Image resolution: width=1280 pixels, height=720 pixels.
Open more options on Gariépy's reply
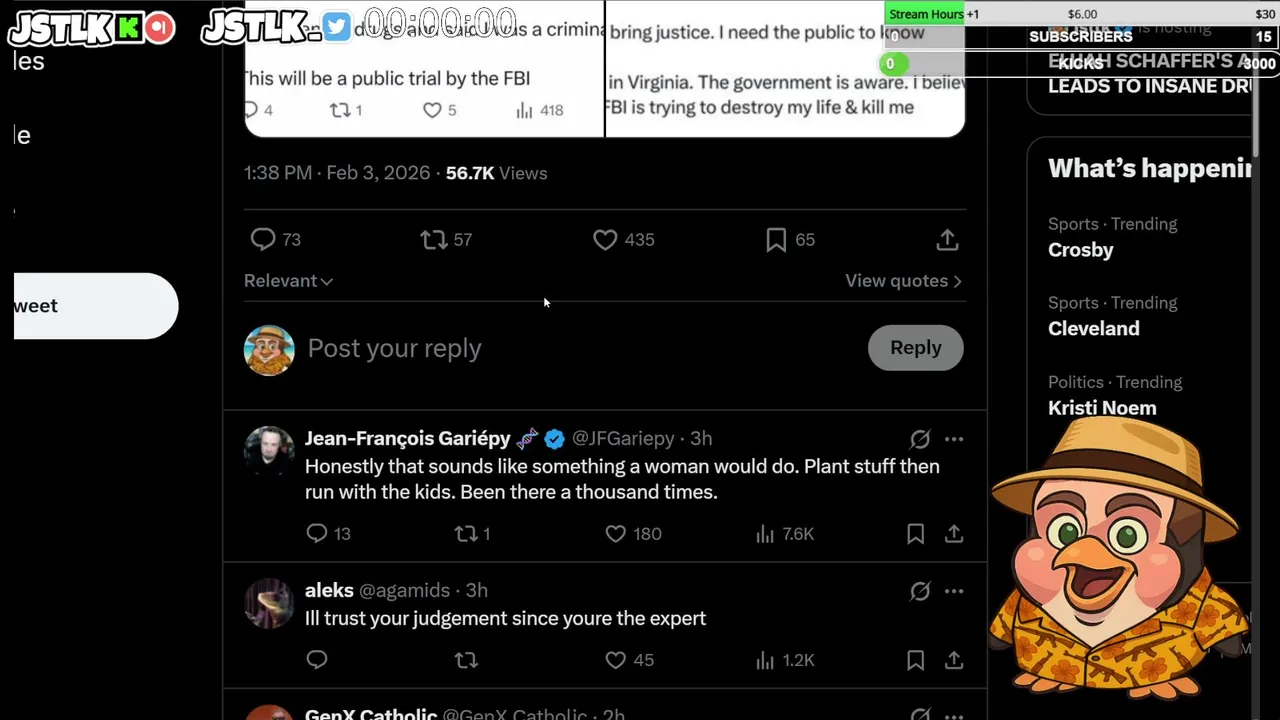click(x=954, y=439)
